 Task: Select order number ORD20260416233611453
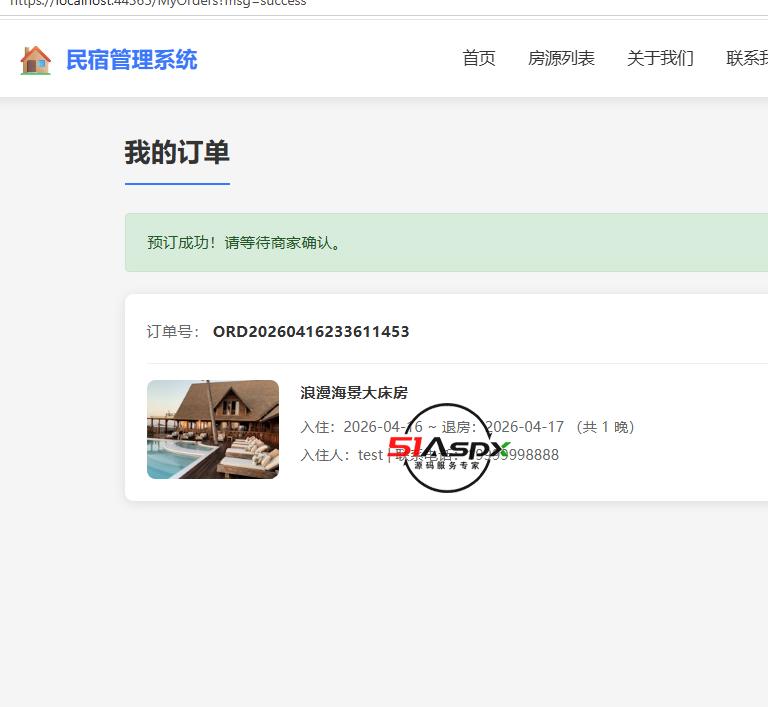311,332
